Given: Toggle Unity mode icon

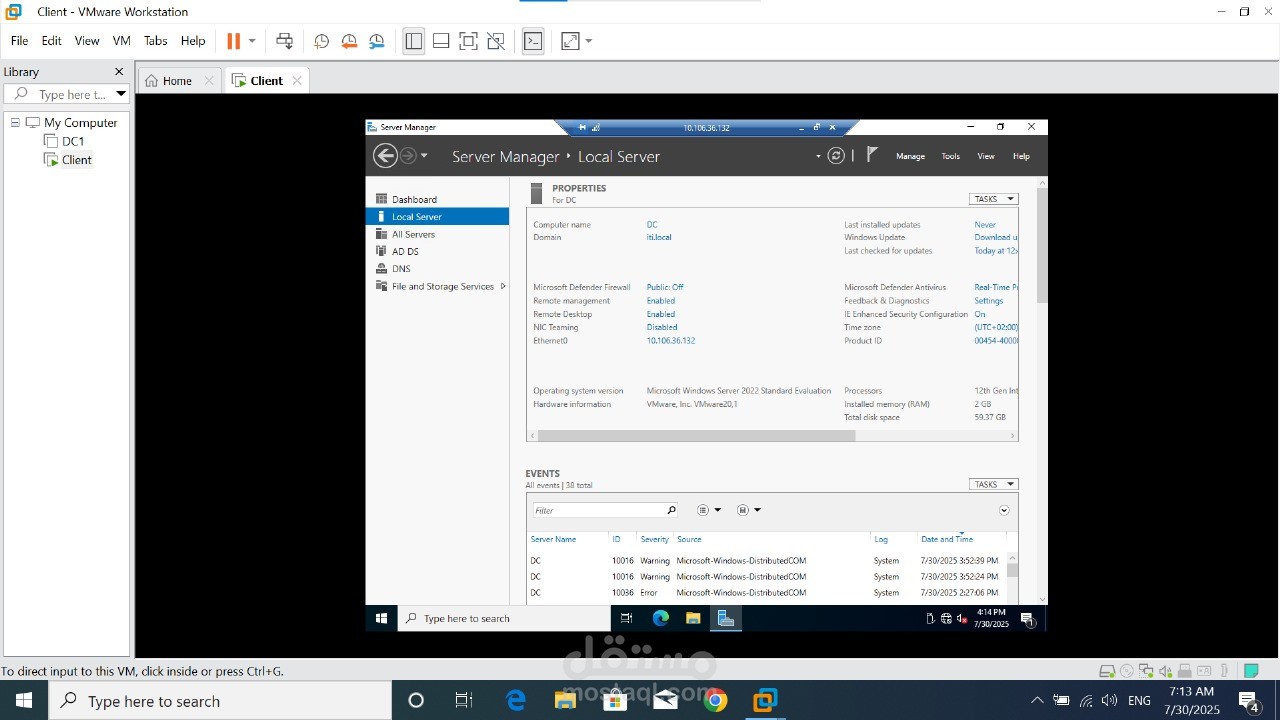Looking at the screenshot, I should tap(496, 41).
